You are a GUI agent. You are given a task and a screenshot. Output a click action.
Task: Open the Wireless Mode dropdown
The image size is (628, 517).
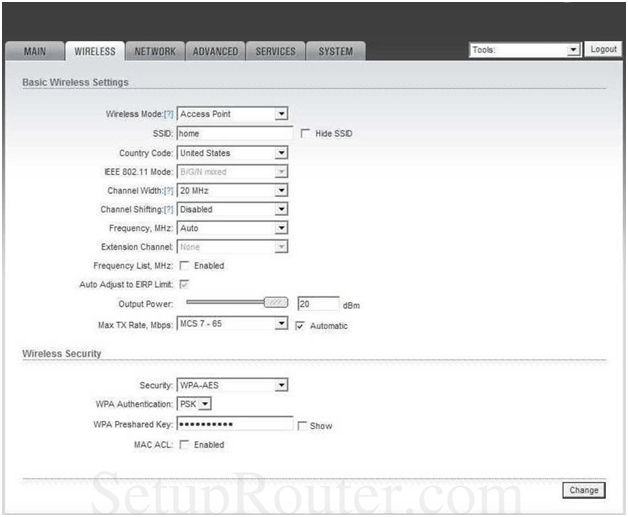click(x=232, y=114)
